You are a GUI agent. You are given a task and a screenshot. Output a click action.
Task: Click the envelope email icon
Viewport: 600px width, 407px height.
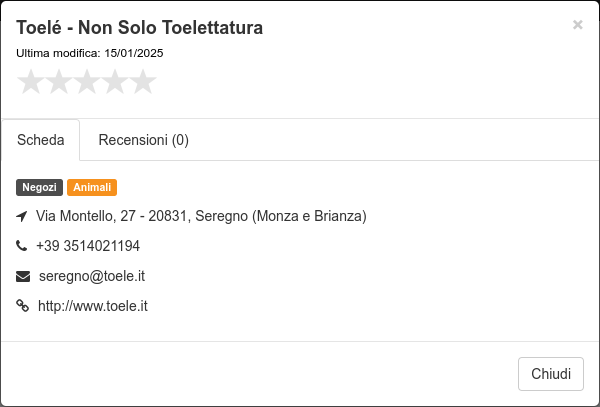[23, 276]
